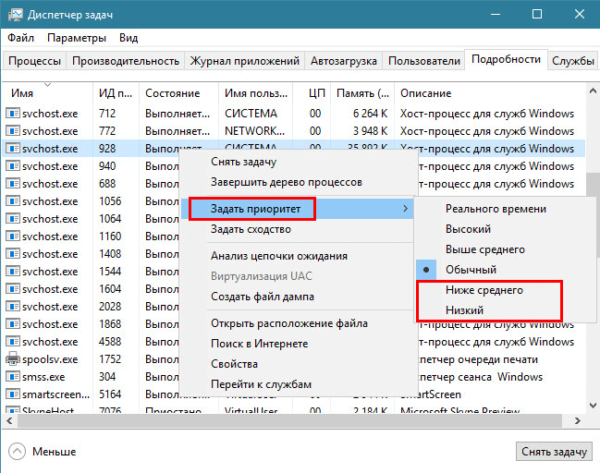The height and width of the screenshot is (473, 600).
Task: Click horizontal scrollbar right arrow
Action: 577,421
